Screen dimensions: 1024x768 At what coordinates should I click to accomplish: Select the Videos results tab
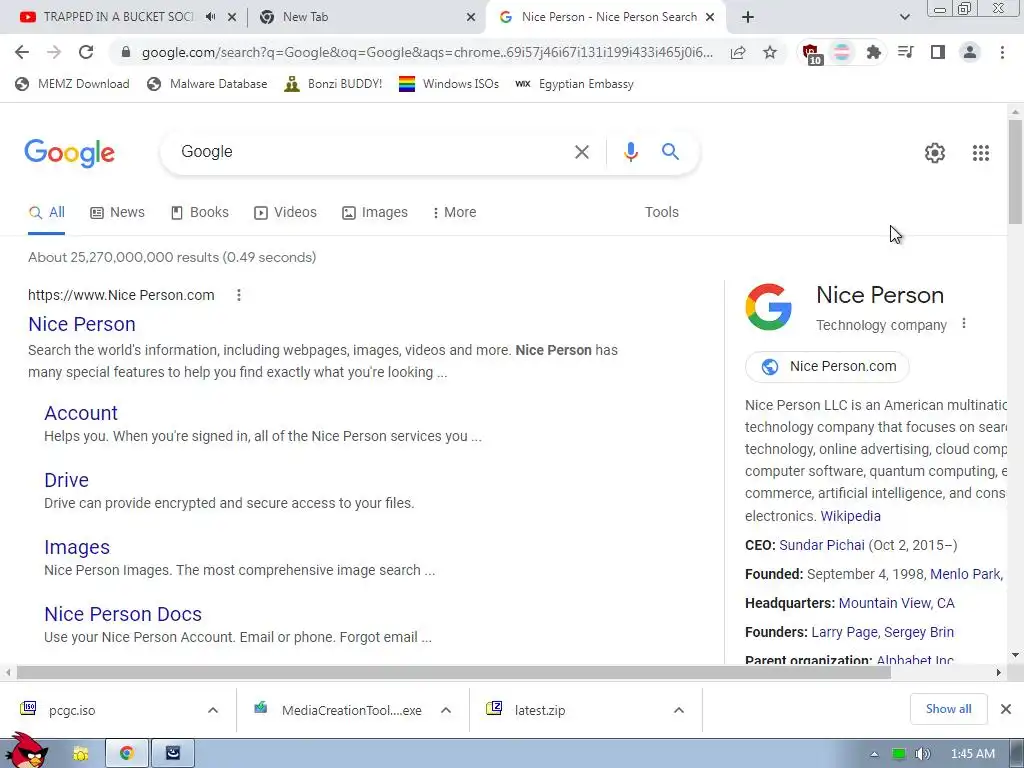coord(285,213)
